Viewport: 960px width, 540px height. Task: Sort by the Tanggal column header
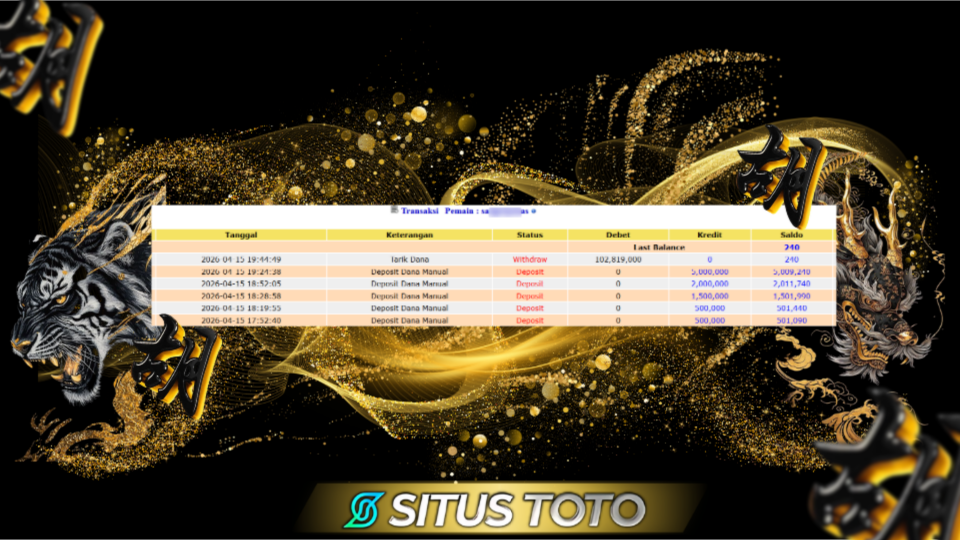240,235
